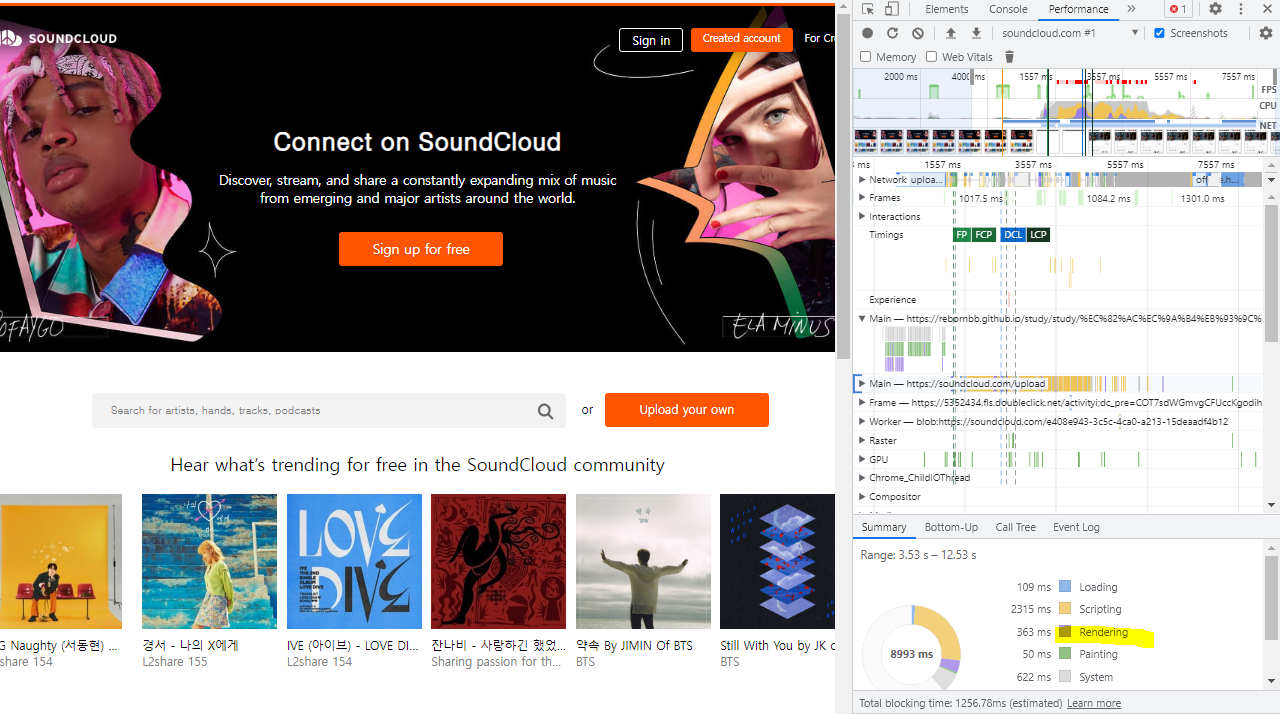Open the Call Tree tab
This screenshot has width=1280, height=714.
(x=1015, y=527)
